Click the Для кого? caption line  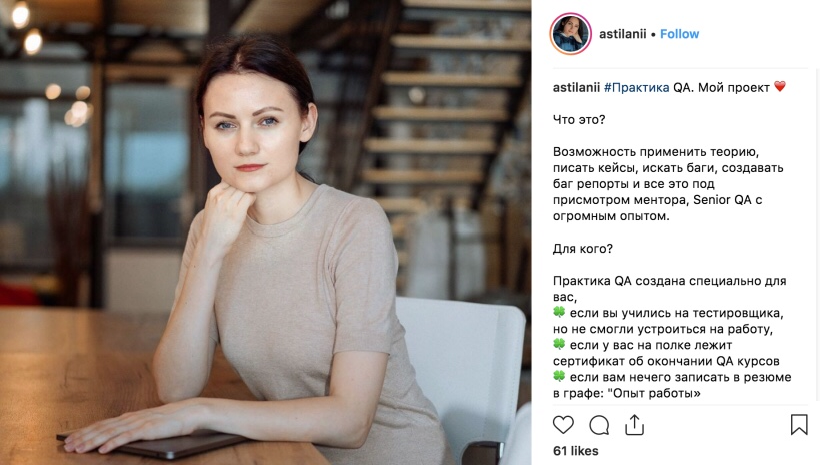pos(583,249)
